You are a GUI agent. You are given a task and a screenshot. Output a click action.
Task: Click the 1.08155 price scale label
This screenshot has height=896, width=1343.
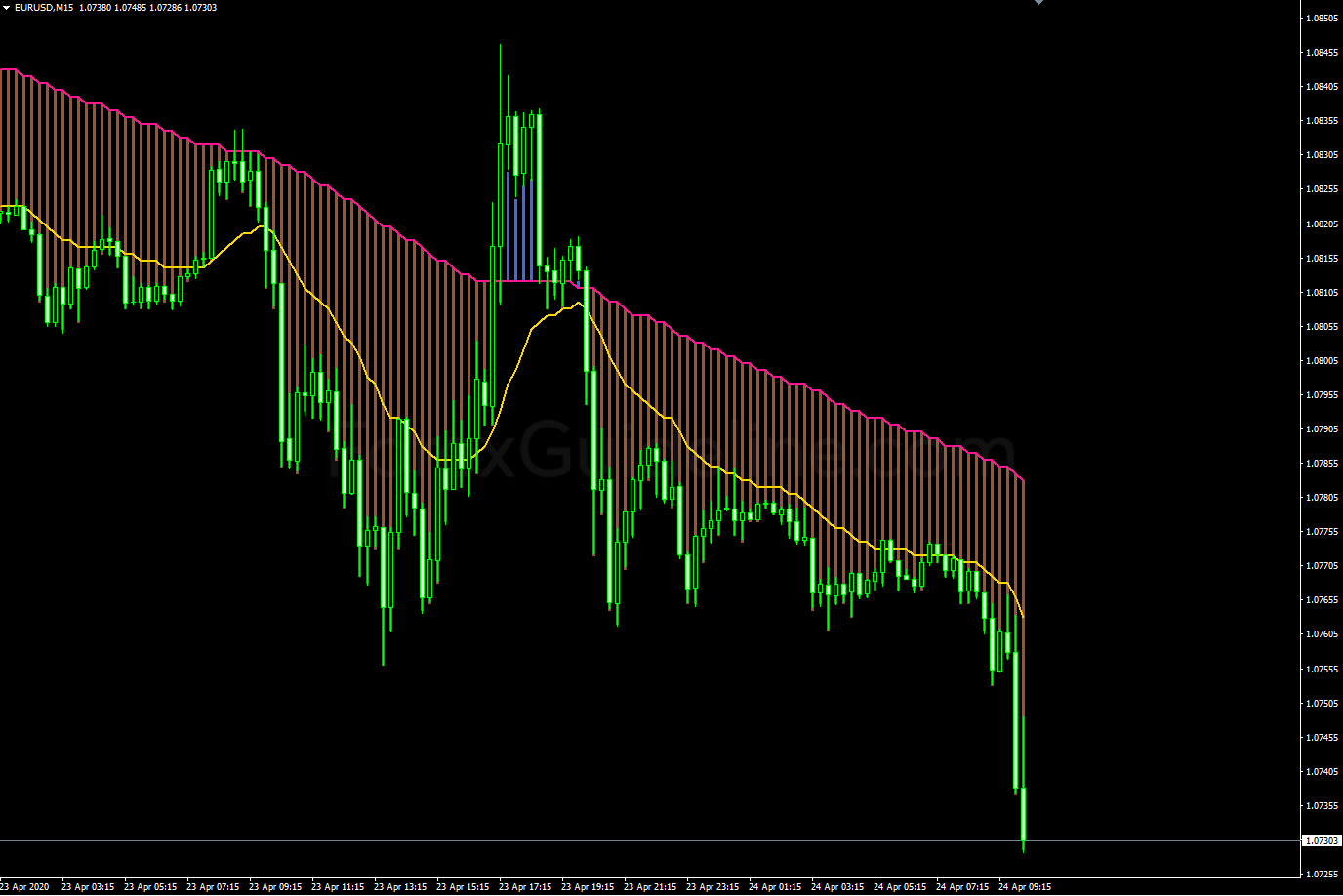click(1322, 258)
